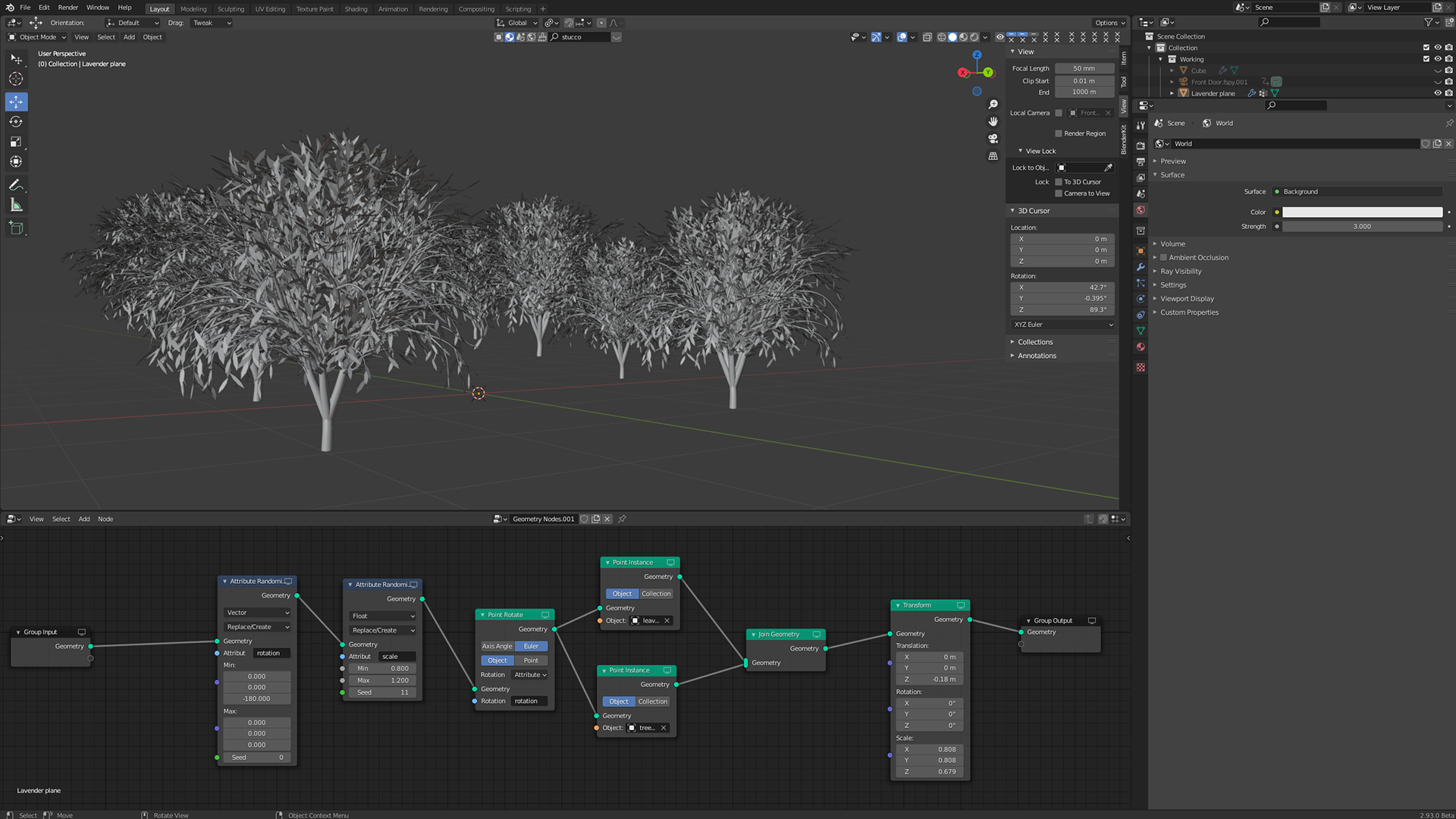Activate the Transform tool
The image size is (1456, 819).
click(x=16, y=162)
